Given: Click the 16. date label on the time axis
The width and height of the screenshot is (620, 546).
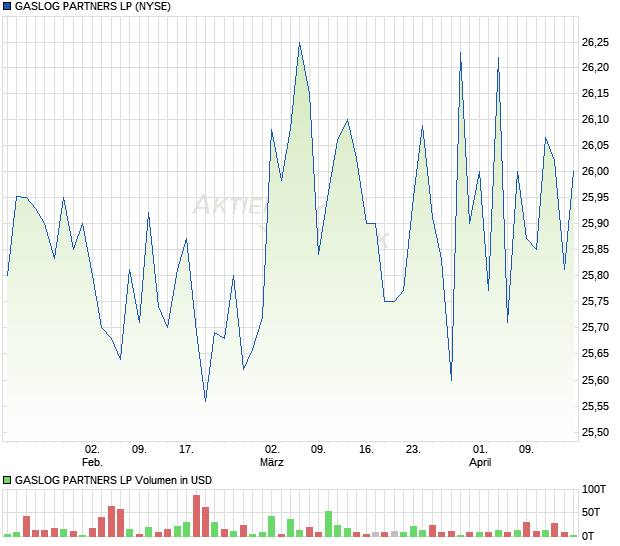Looking at the screenshot, I should click(366, 450).
